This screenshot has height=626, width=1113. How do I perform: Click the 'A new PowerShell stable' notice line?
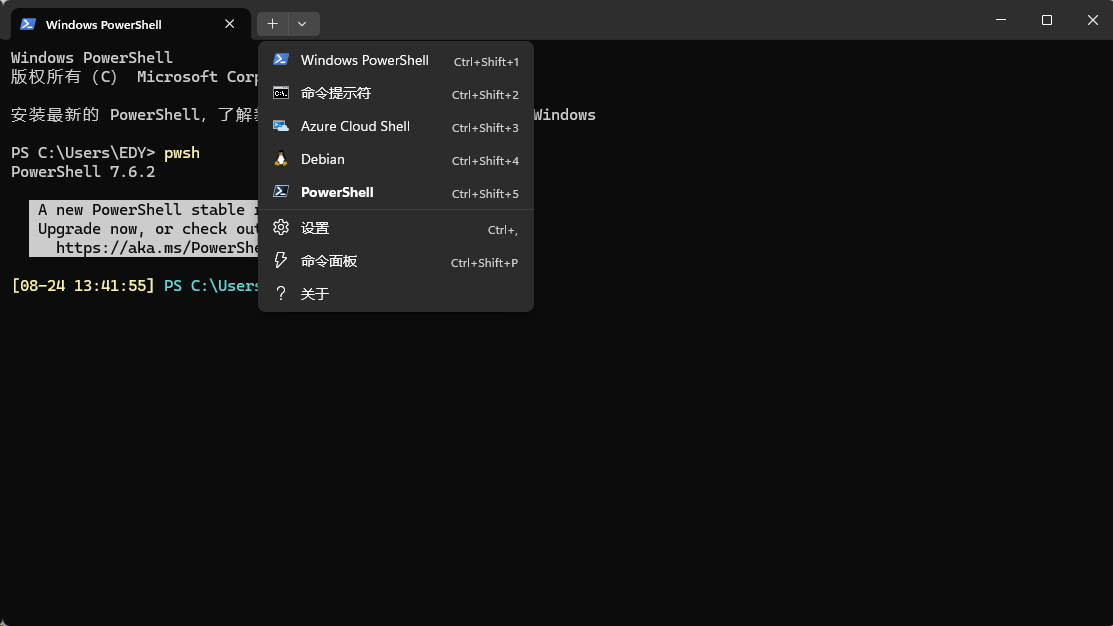pos(148,209)
